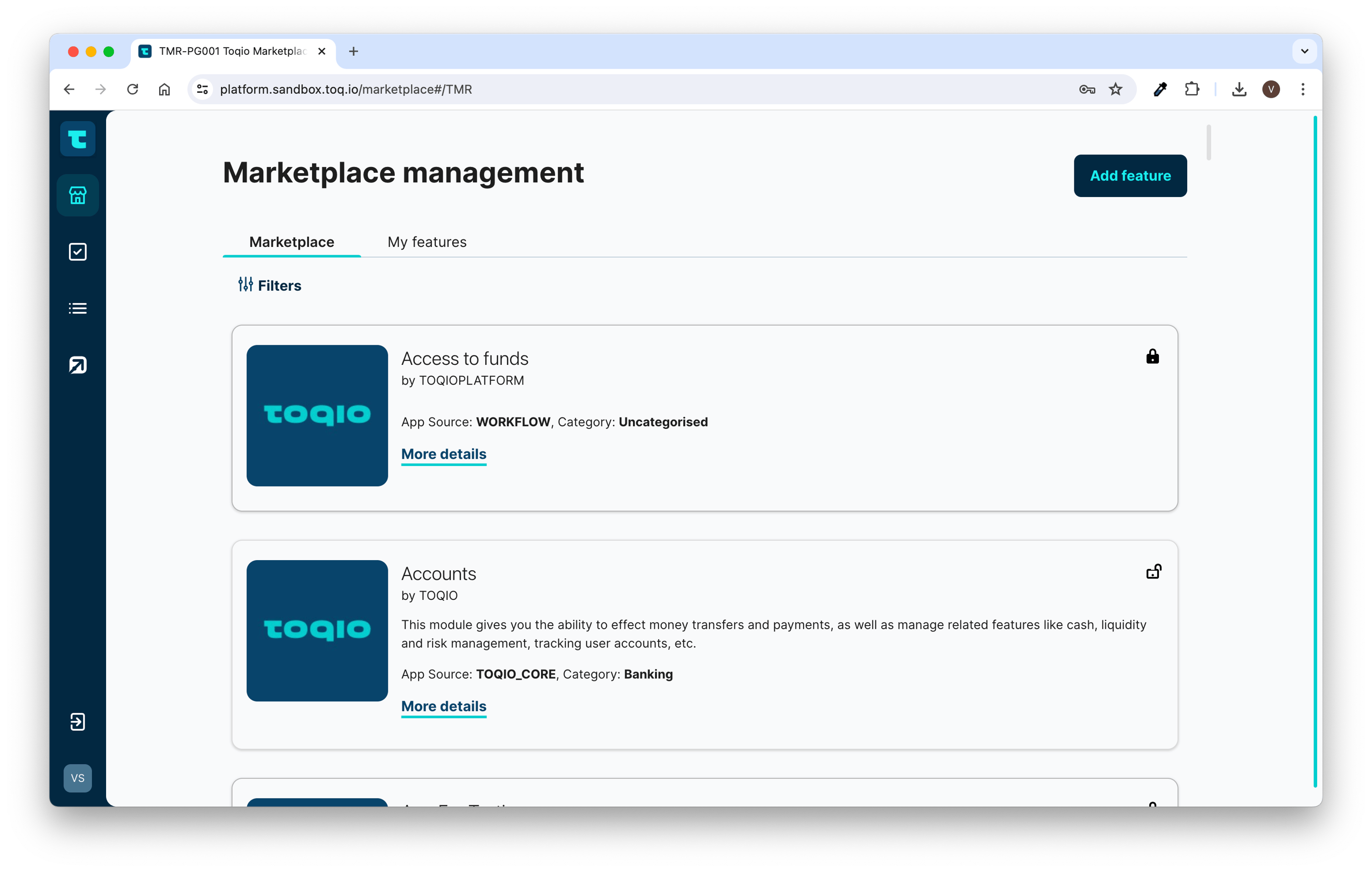This screenshot has width=1372, height=872.
Task: Go back in browser history
Action: (69, 90)
